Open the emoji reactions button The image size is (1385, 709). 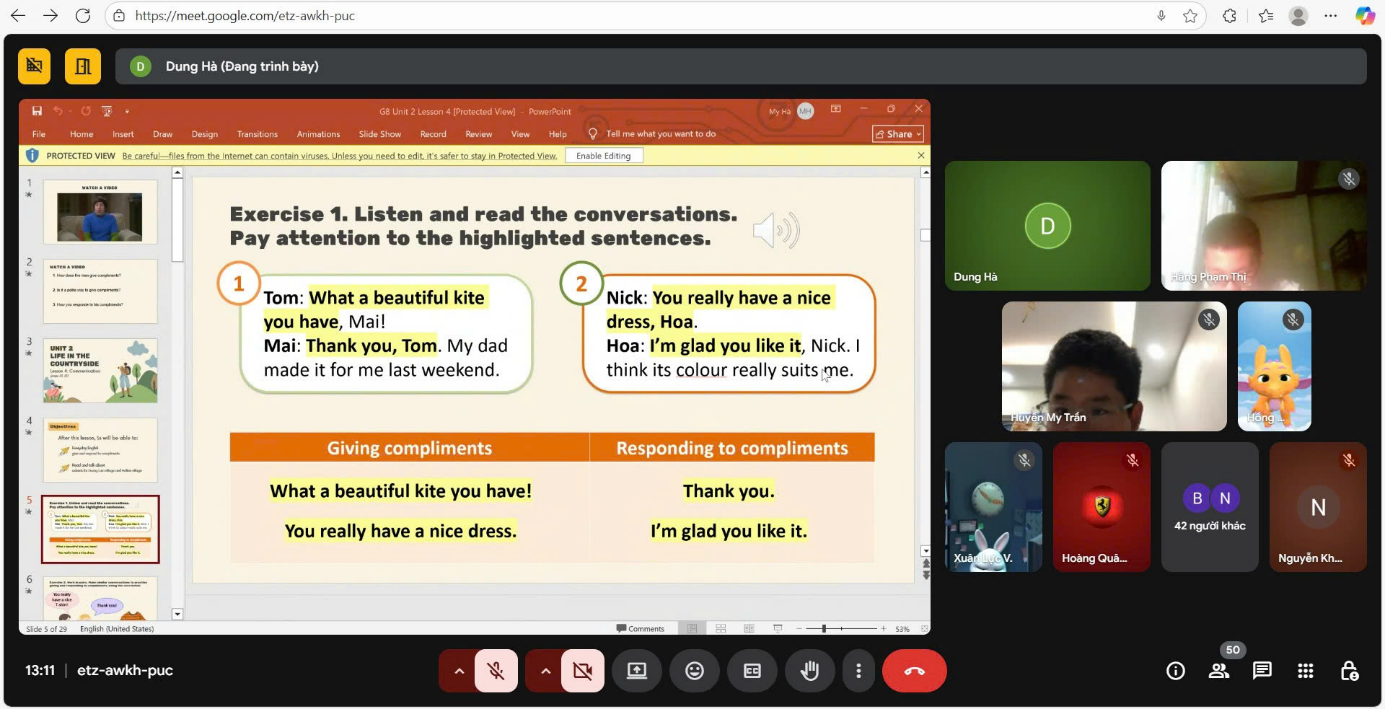tap(694, 671)
